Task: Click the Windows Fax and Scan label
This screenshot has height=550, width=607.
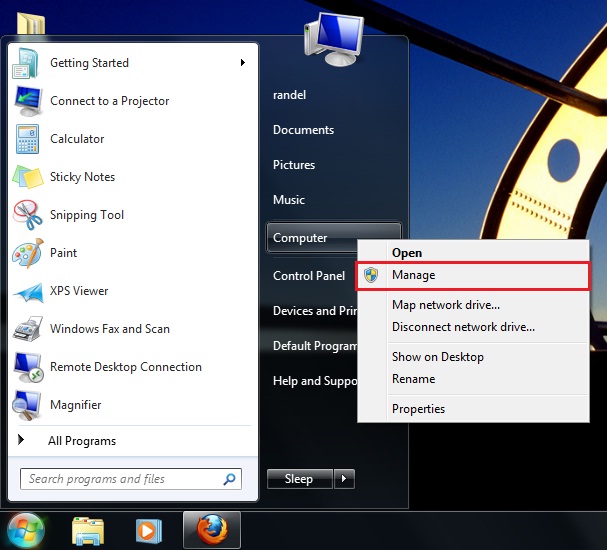Action: (x=110, y=329)
